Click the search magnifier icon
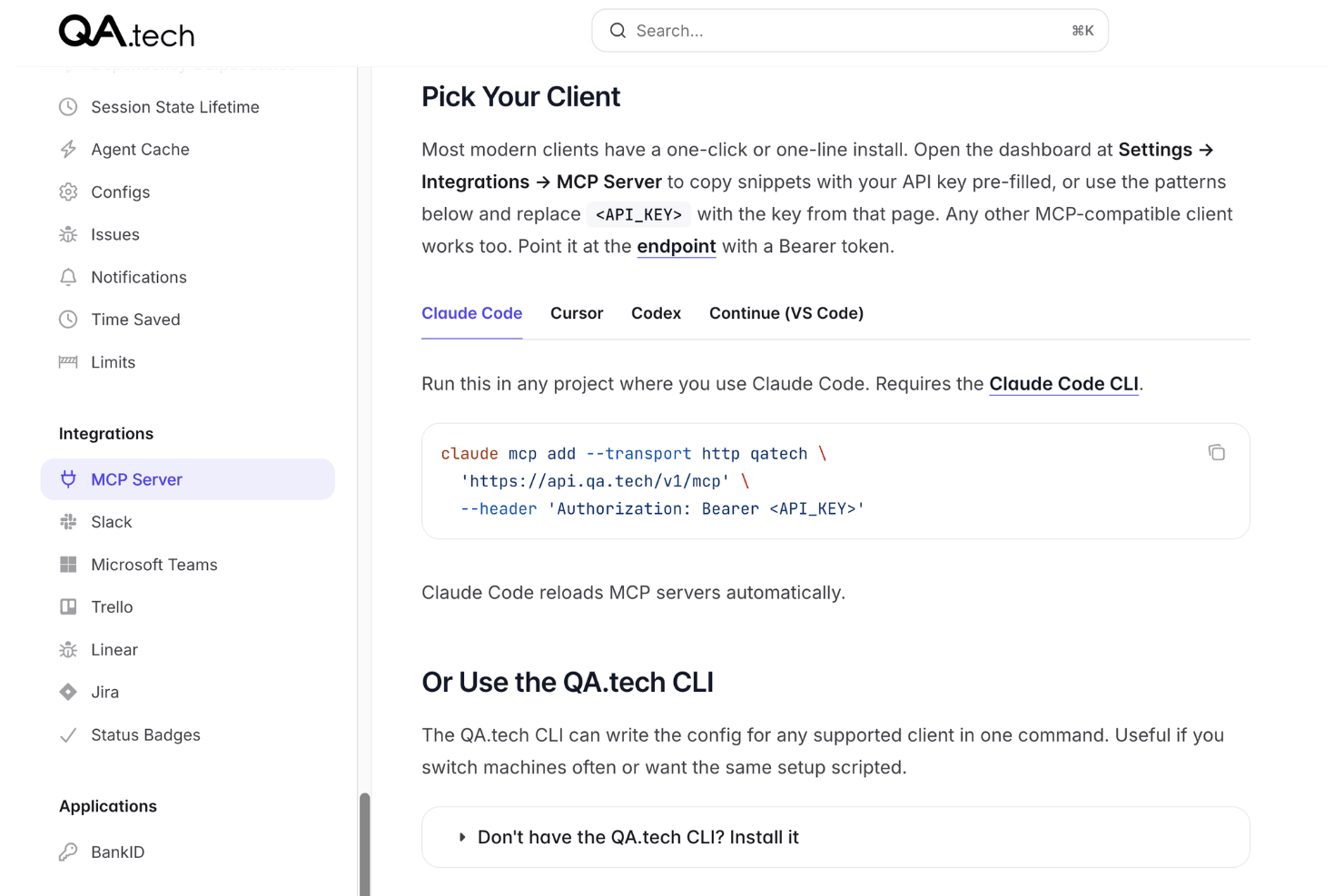1344x896 pixels. click(618, 31)
